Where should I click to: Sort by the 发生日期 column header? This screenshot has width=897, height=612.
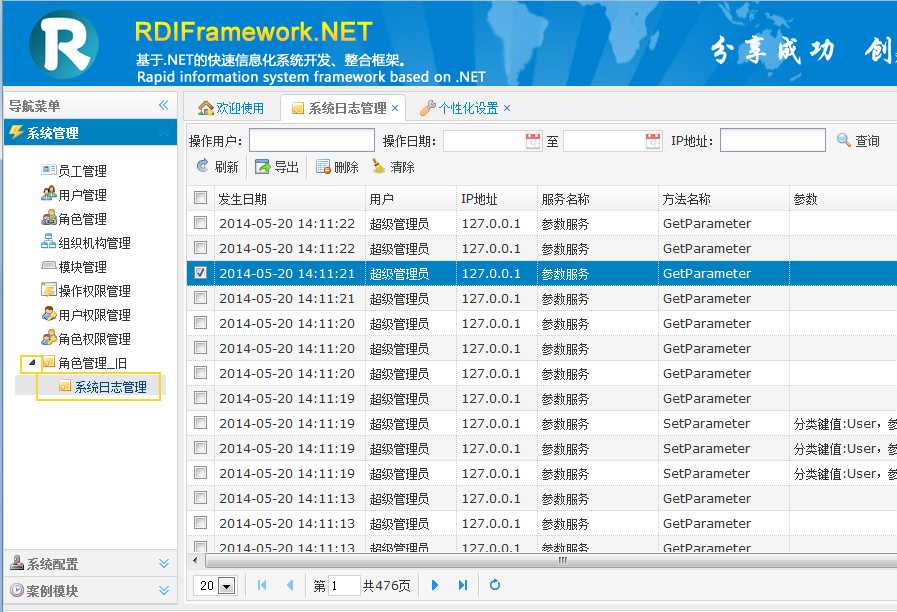289,198
